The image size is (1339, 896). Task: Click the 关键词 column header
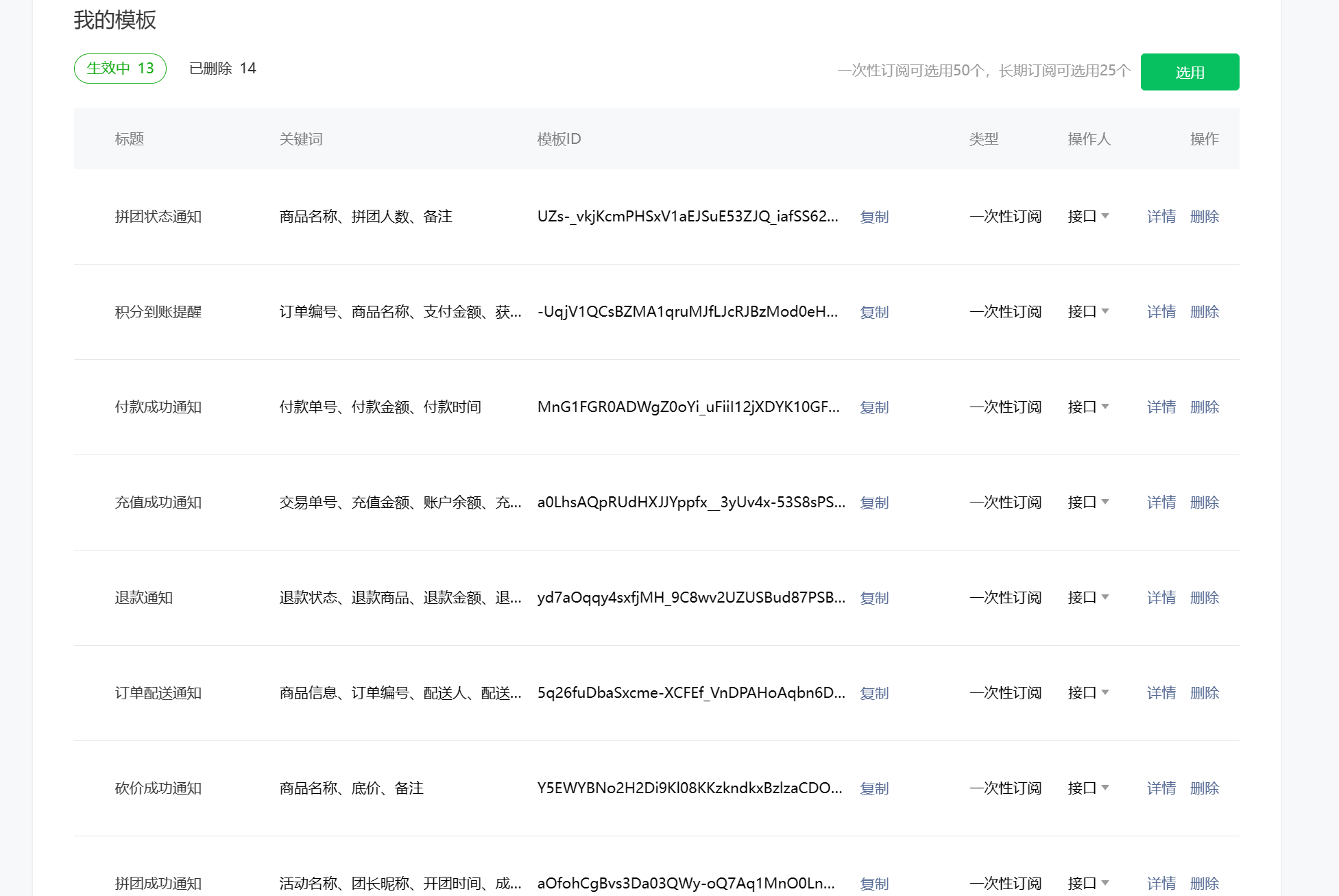301,139
